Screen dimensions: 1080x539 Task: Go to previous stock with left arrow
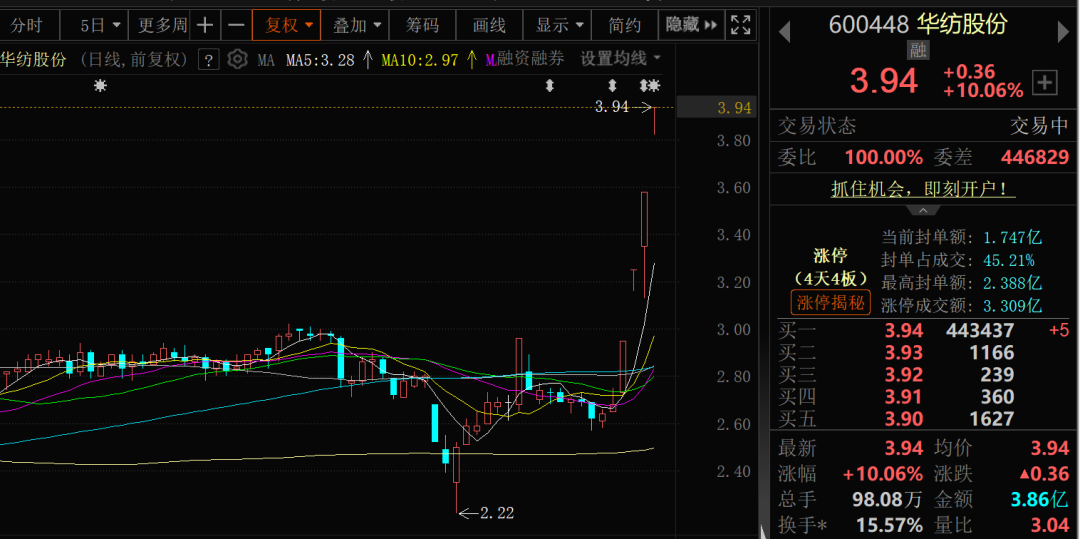point(785,31)
